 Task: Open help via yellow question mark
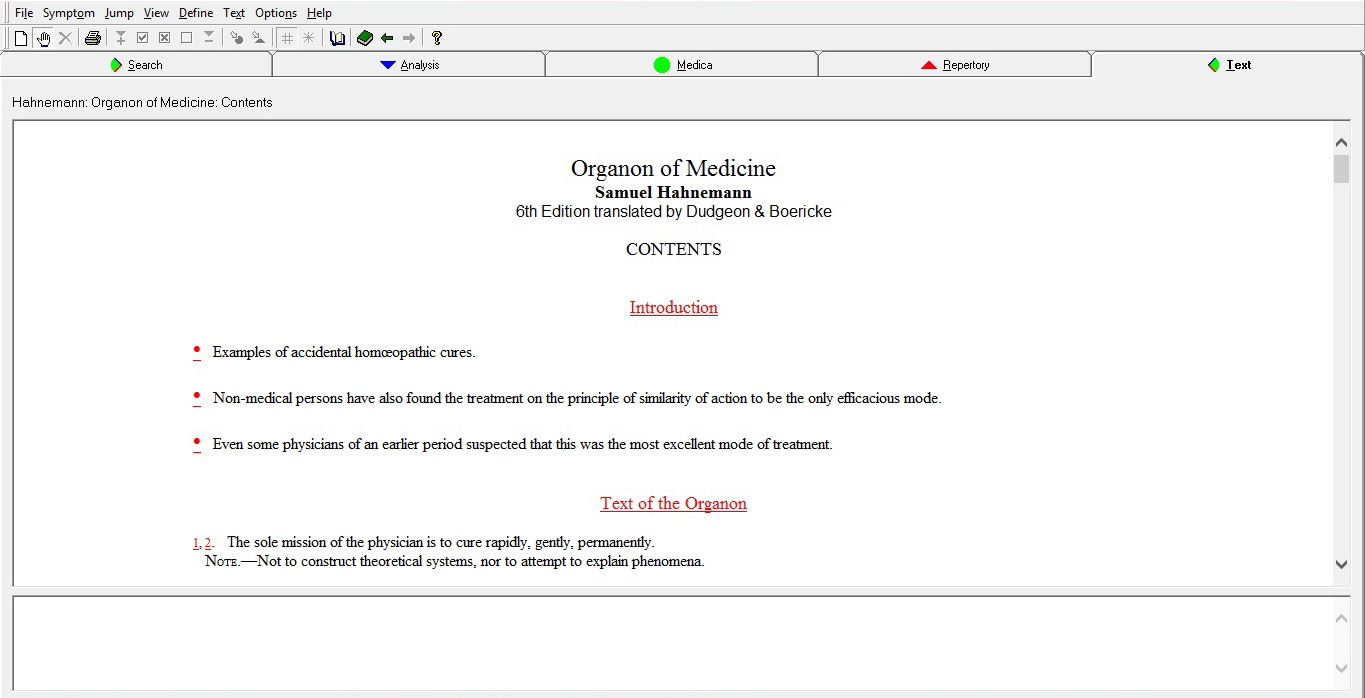(x=437, y=38)
